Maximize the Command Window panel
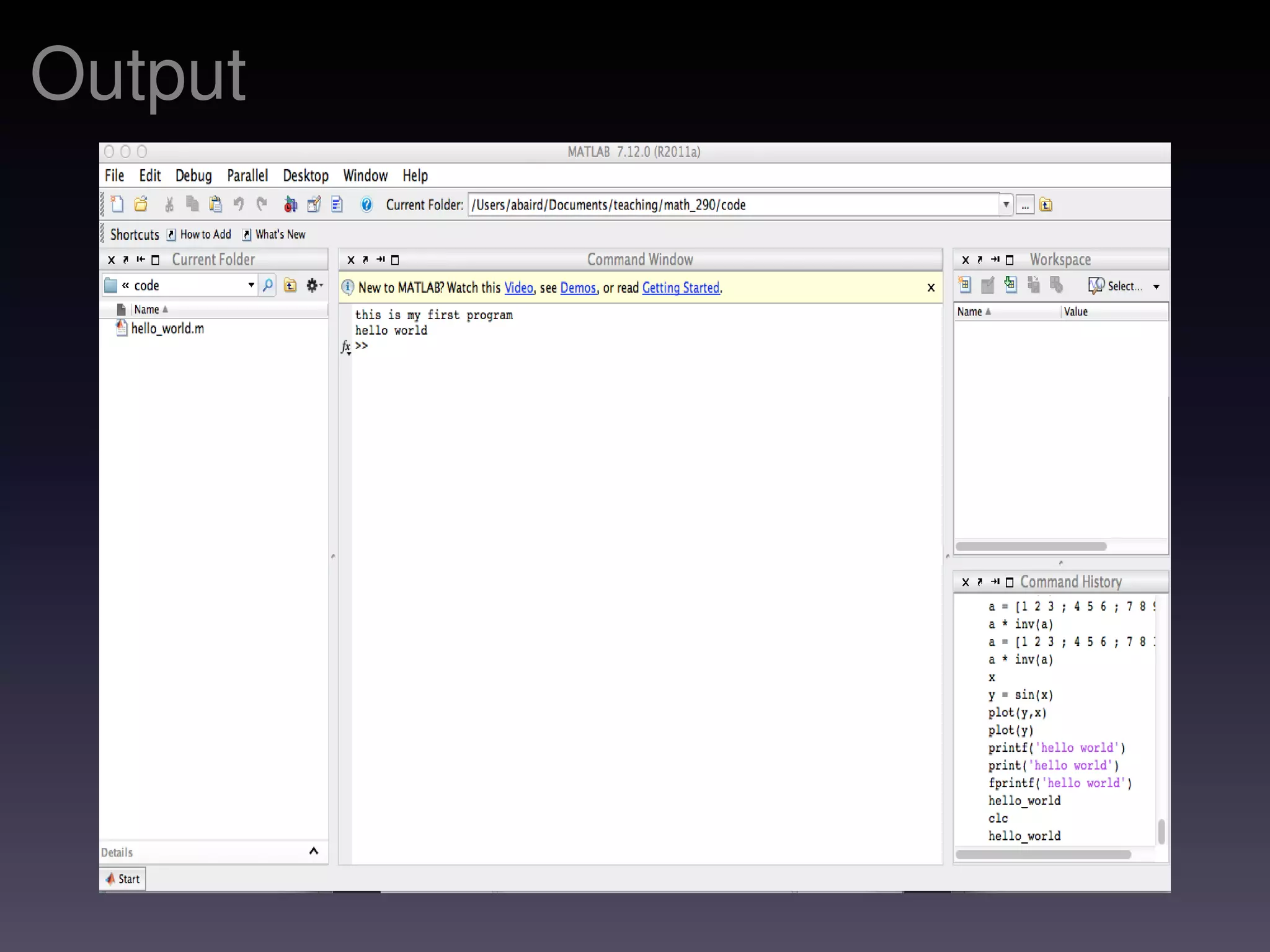The height and width of the screenshot is (952, 1270). (395, 260)
